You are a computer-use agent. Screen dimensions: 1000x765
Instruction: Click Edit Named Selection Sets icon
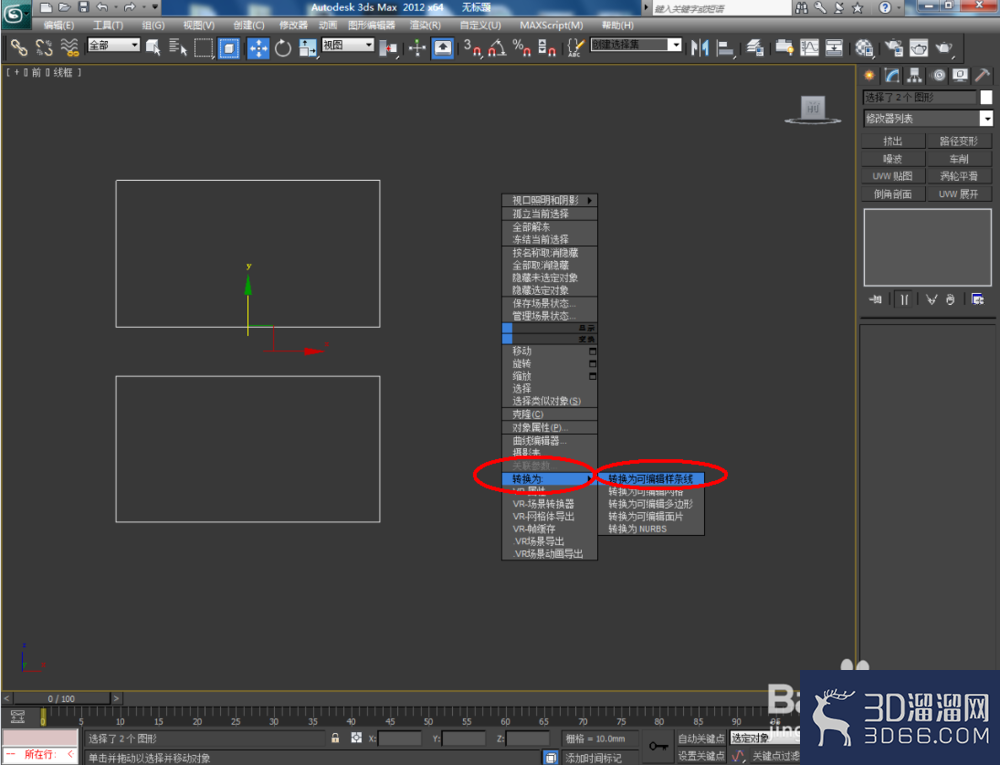[x=575, y=48]
